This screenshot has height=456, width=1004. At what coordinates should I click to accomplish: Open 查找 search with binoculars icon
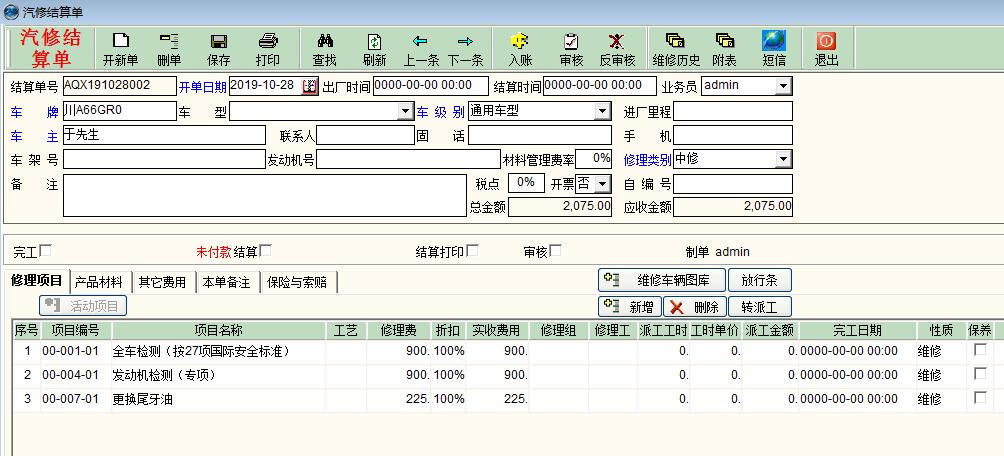pos(325,42)
